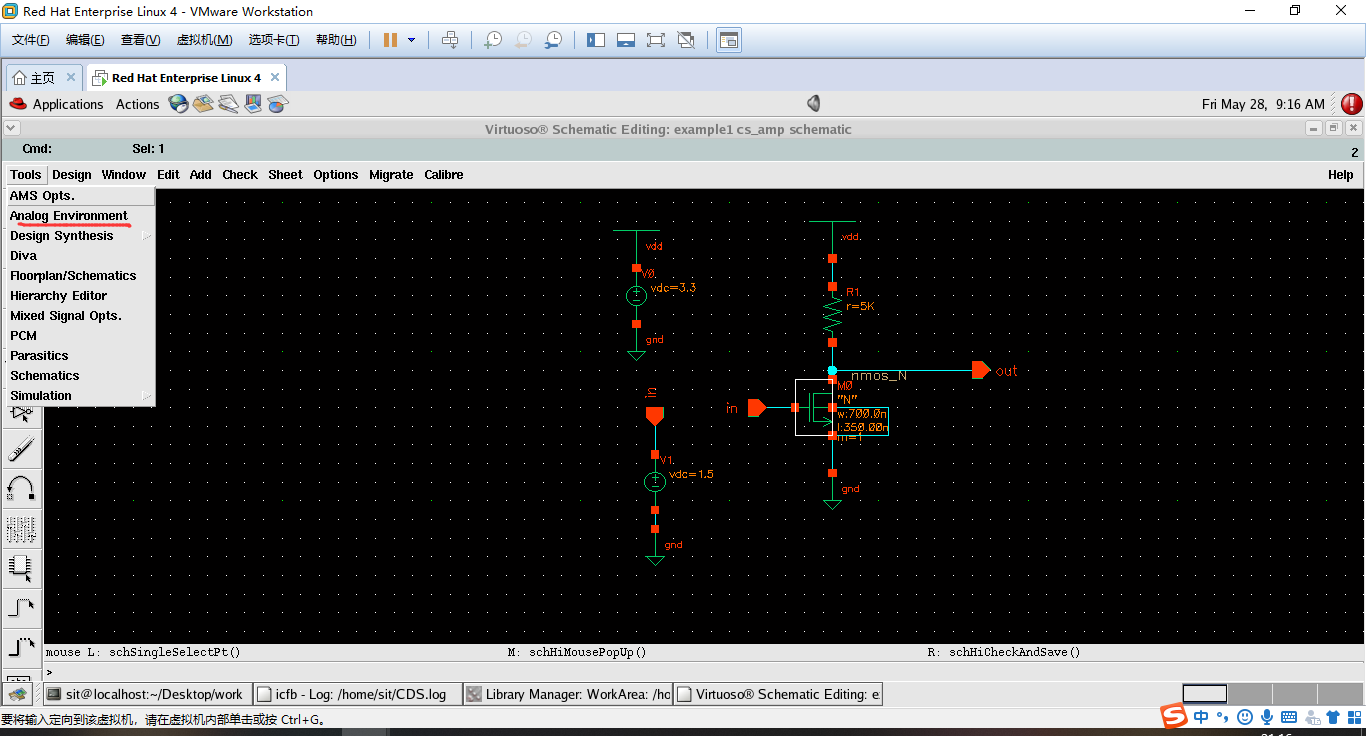Toggle VMware library sidebar view icon

596,40
